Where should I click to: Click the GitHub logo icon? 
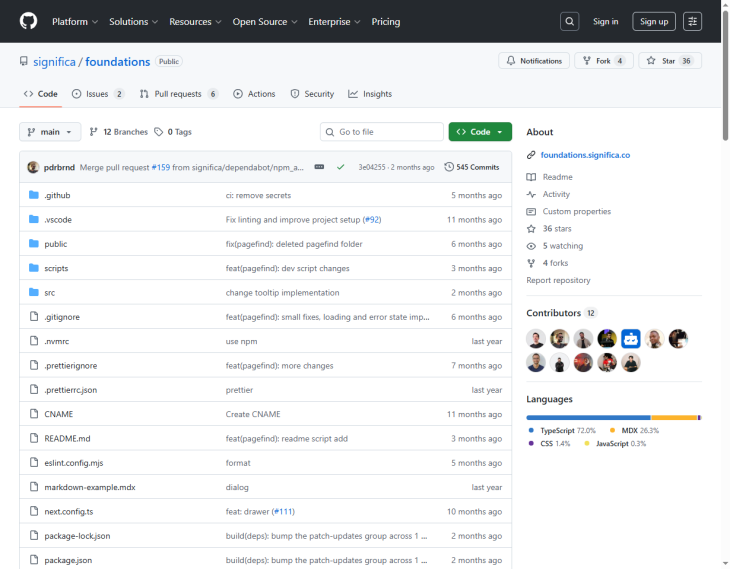click(28, 21)
